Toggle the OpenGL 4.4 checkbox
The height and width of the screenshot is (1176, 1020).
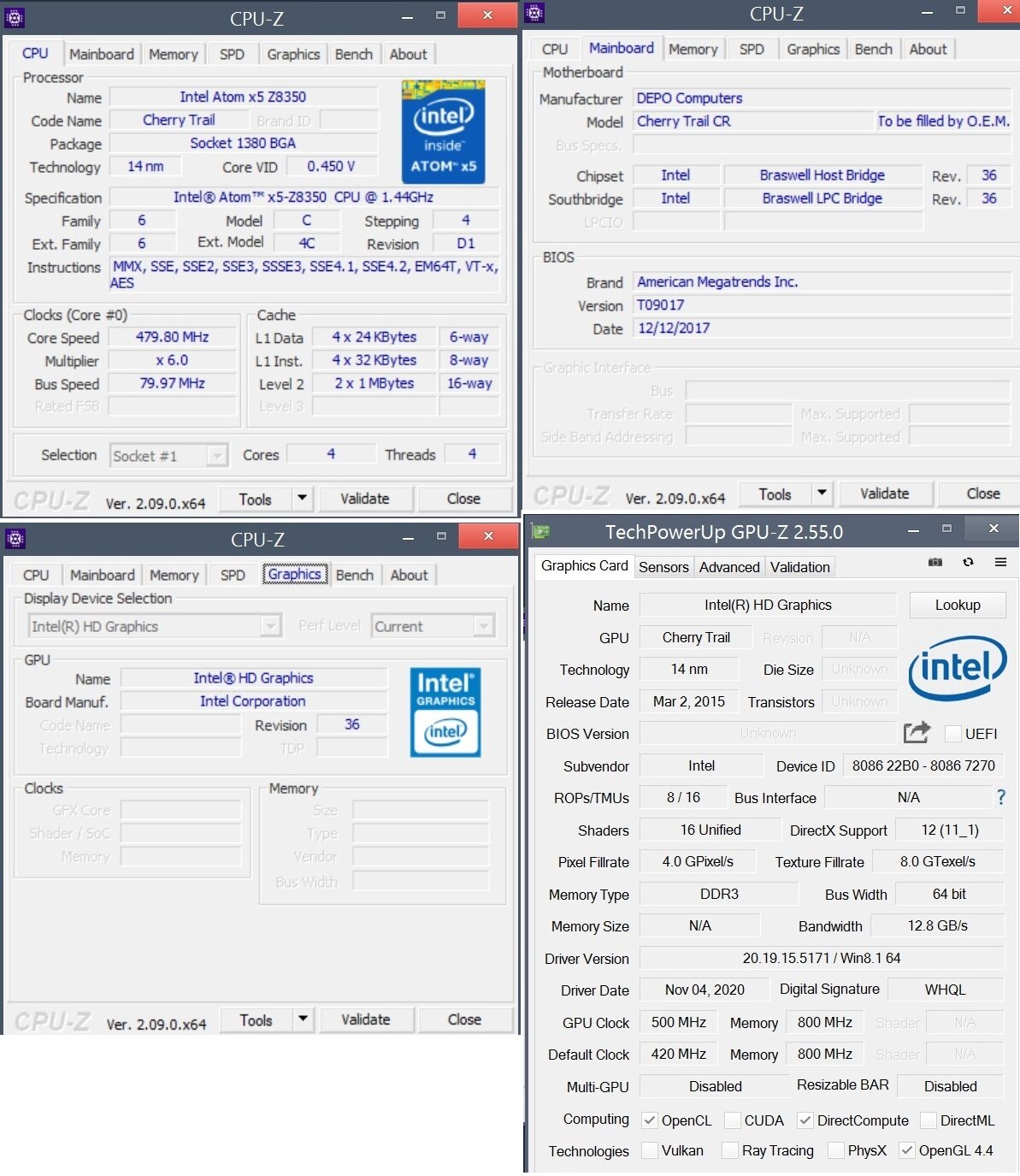pyautogui.click(x=907, y=1150)
